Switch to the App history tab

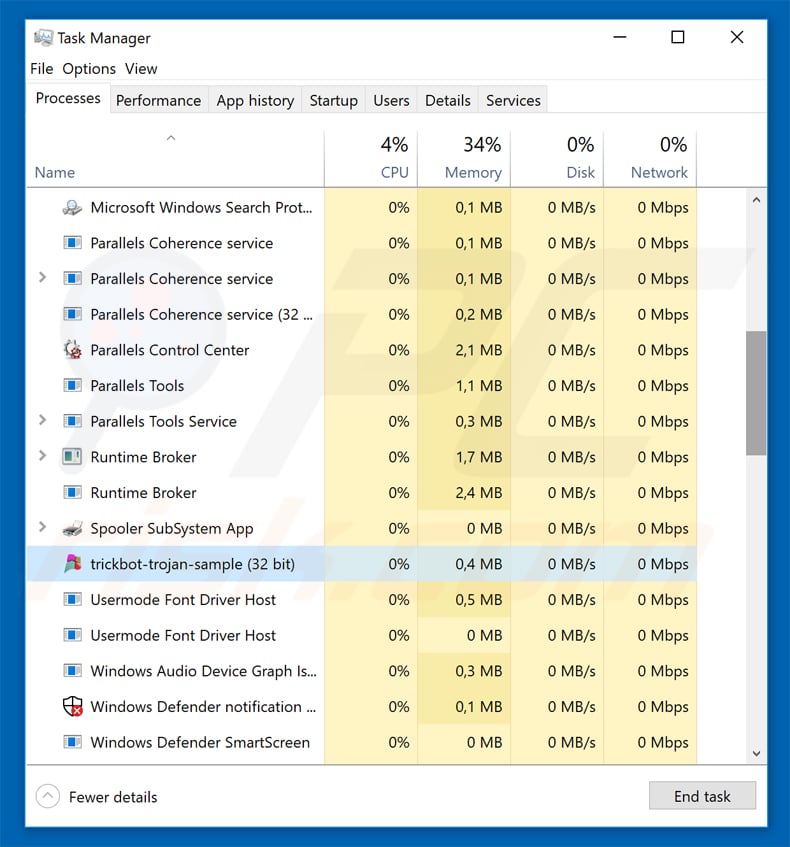255,100
